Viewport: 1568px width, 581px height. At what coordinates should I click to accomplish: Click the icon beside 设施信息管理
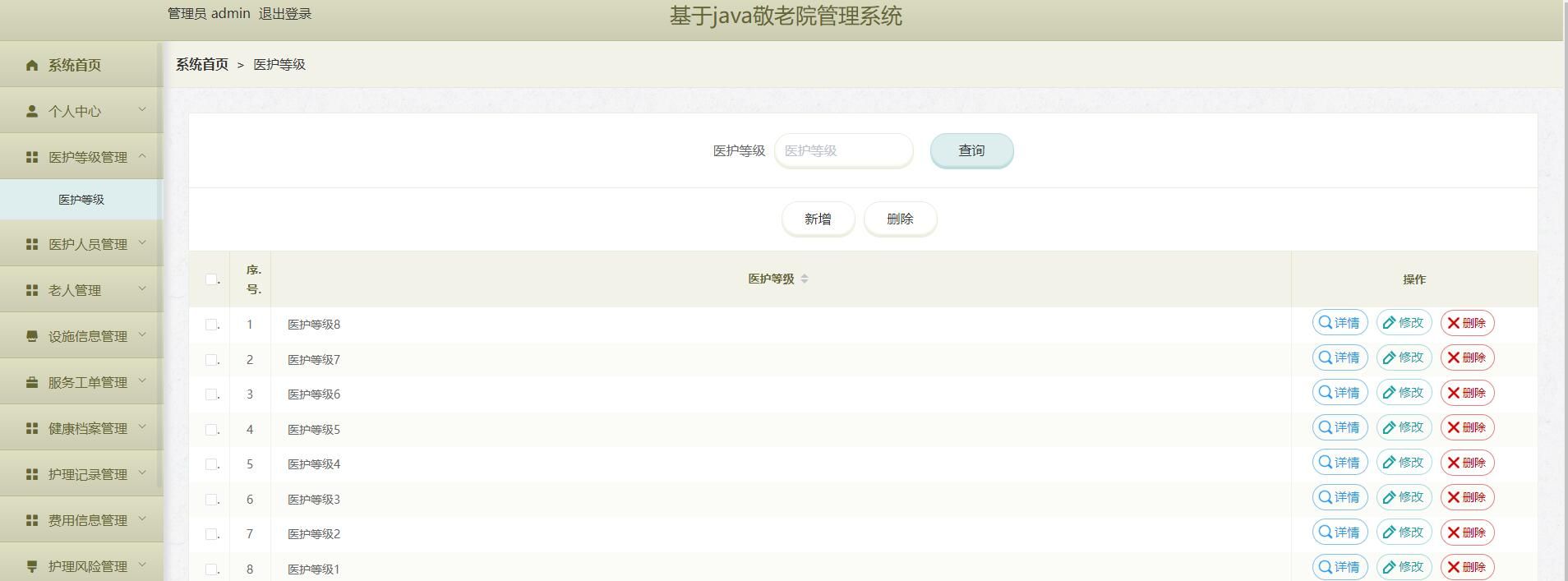tap(32, 336)
